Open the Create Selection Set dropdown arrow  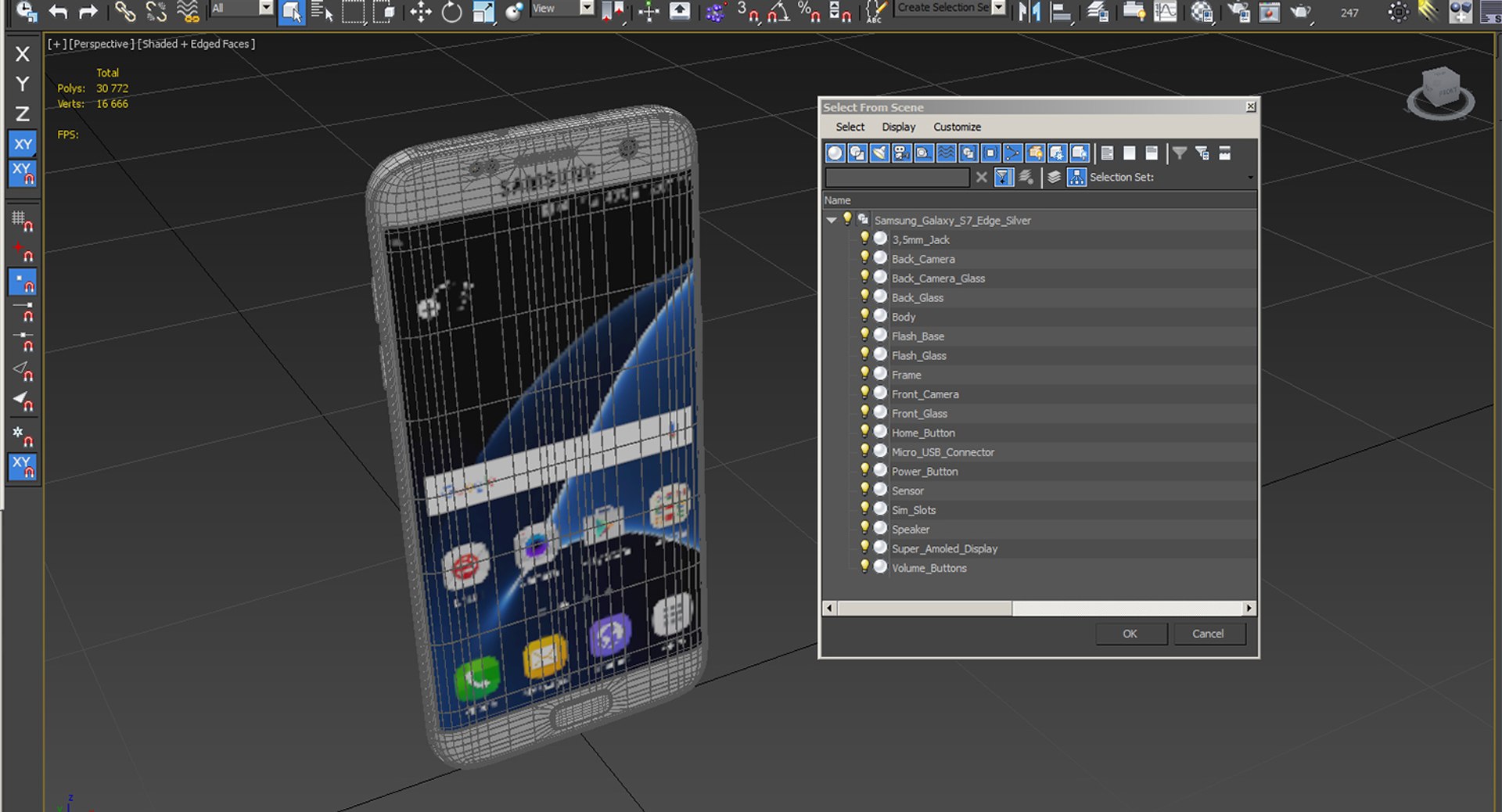coord(998,8)
